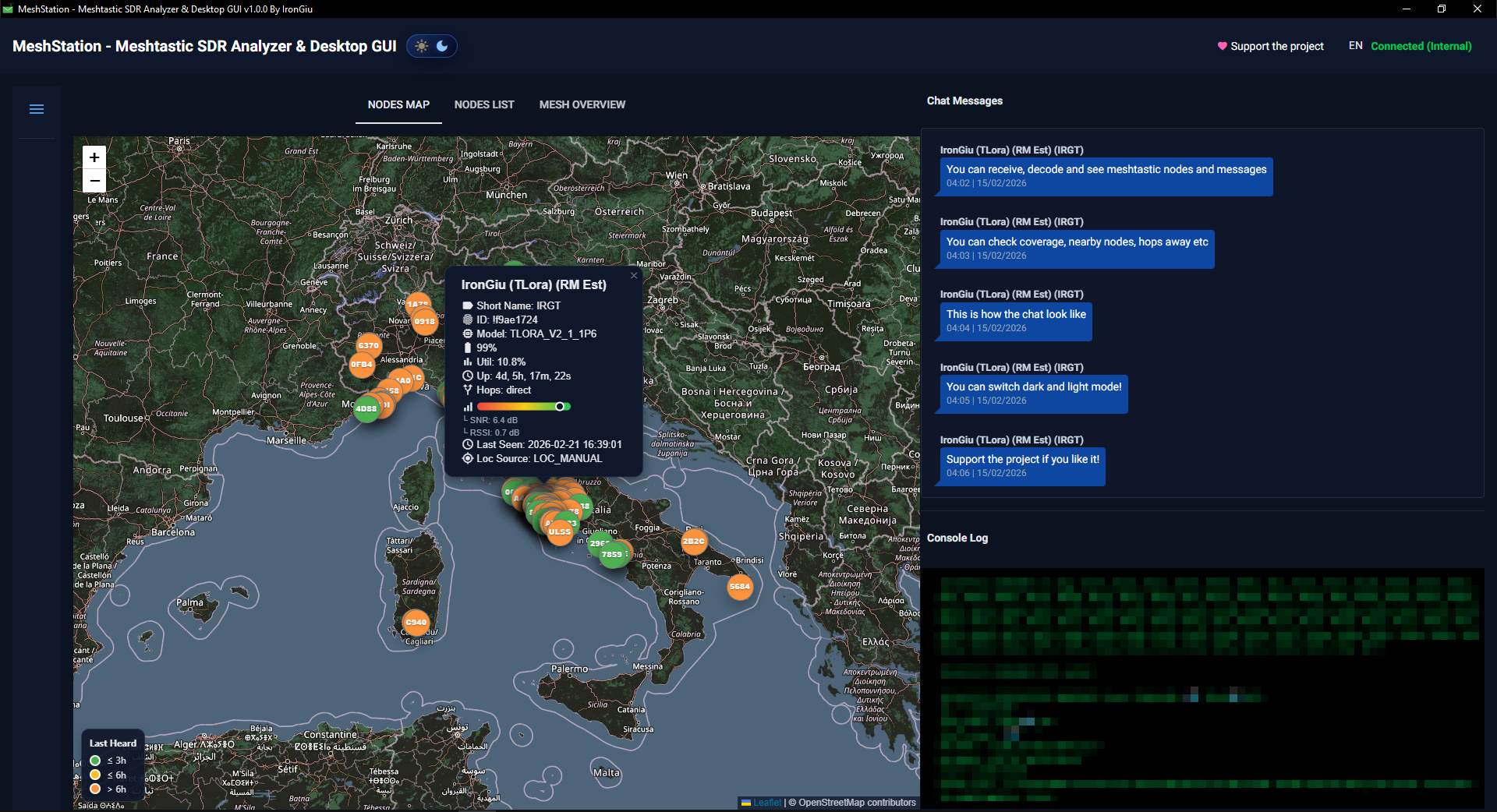The height and width of the screenshot is (812, 1497).
Task: Click the uptime clock icon
Action: point(468,376)
